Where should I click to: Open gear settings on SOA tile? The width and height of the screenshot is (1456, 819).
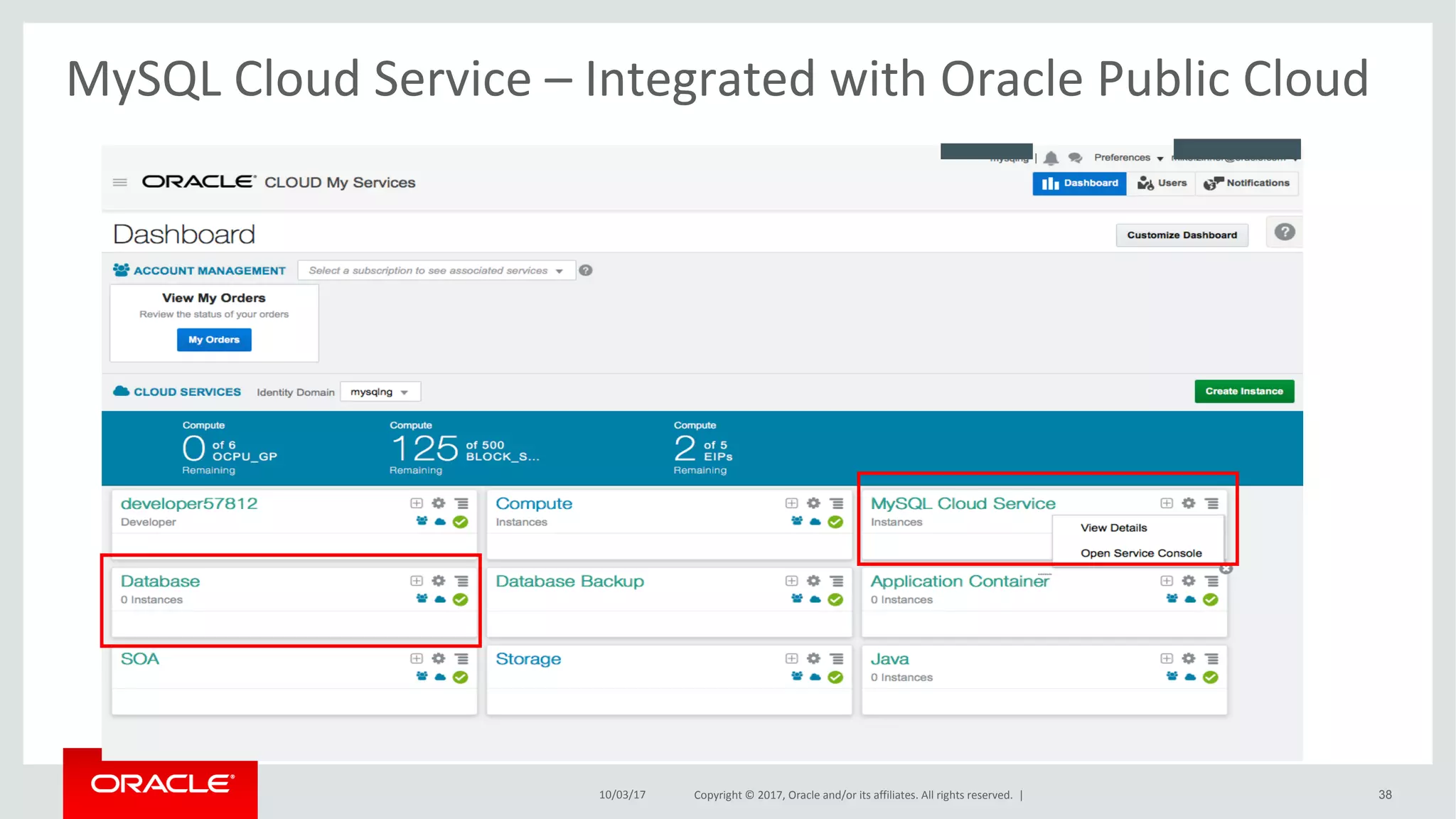[439, 658]
